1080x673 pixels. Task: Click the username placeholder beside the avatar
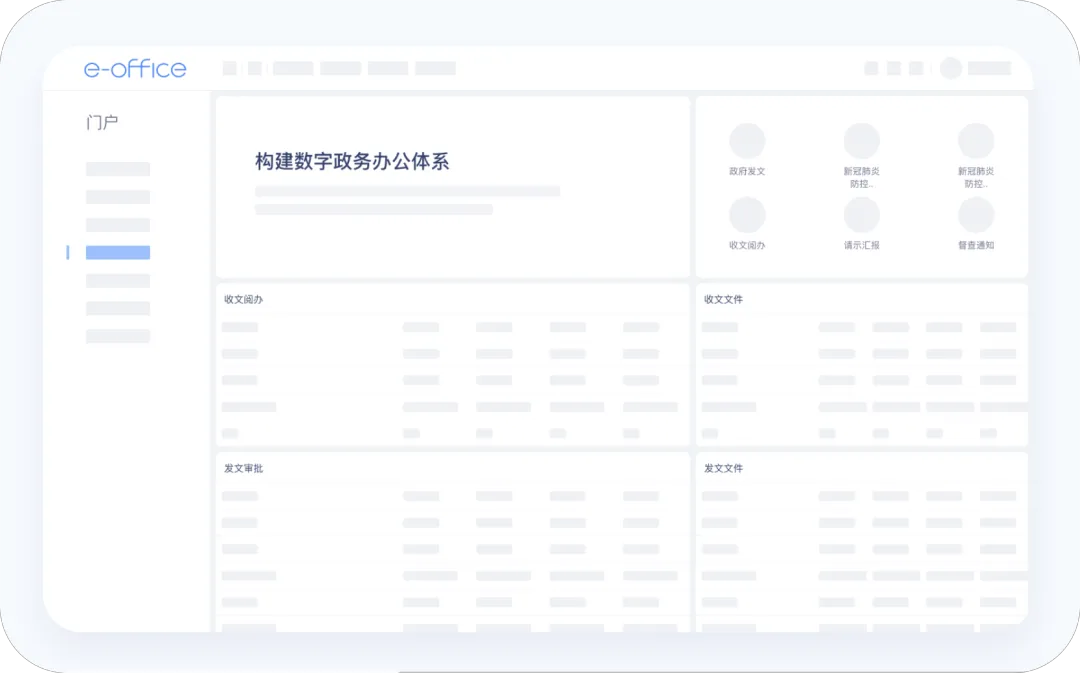pos(989,68)
